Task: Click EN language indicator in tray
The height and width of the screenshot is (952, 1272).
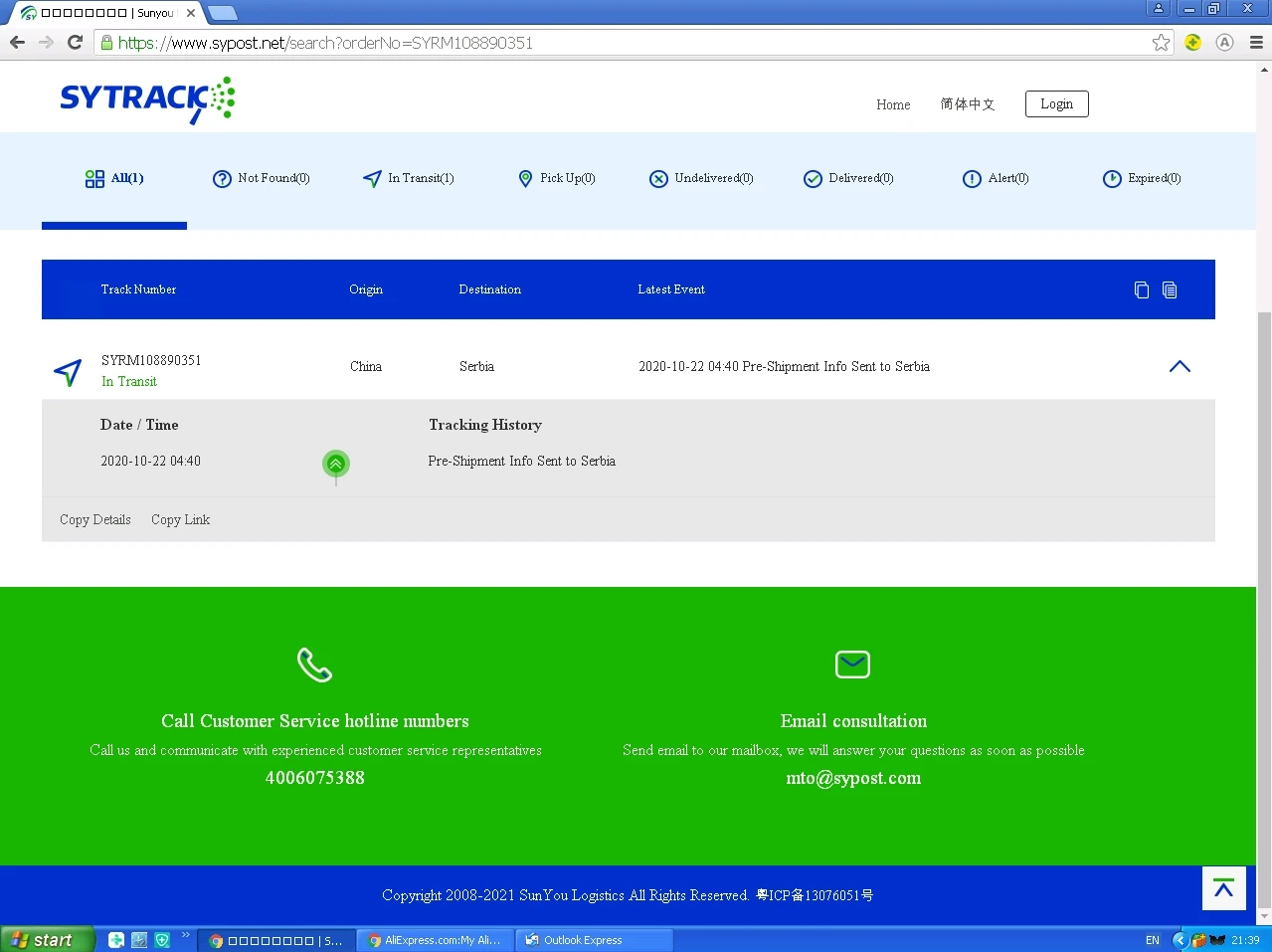Action: (1153, 940)
